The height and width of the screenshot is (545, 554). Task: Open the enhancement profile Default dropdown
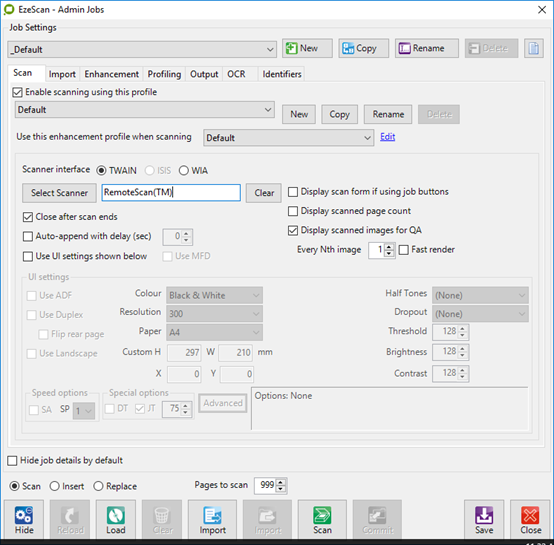[288, 138]
